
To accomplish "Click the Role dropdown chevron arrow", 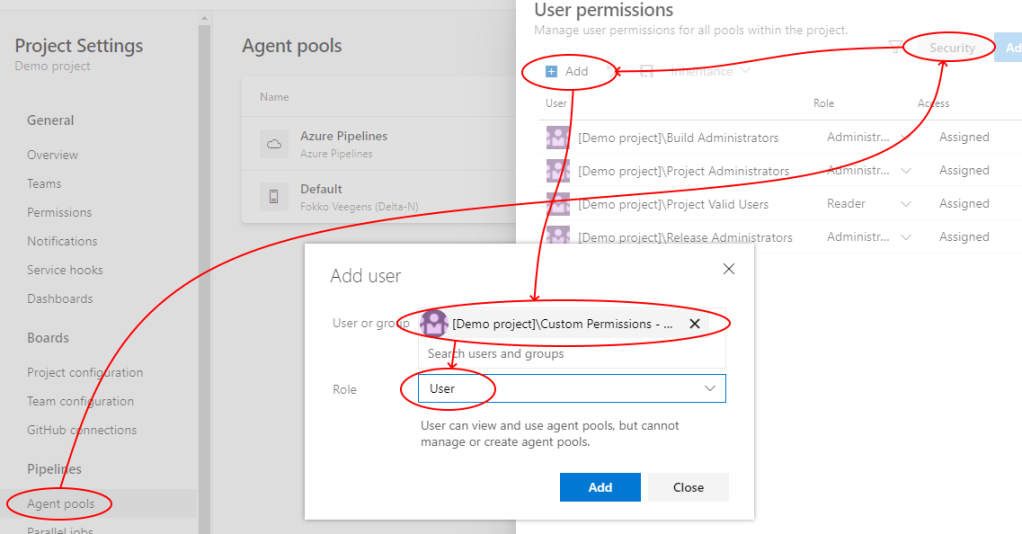I will [710, 389].
